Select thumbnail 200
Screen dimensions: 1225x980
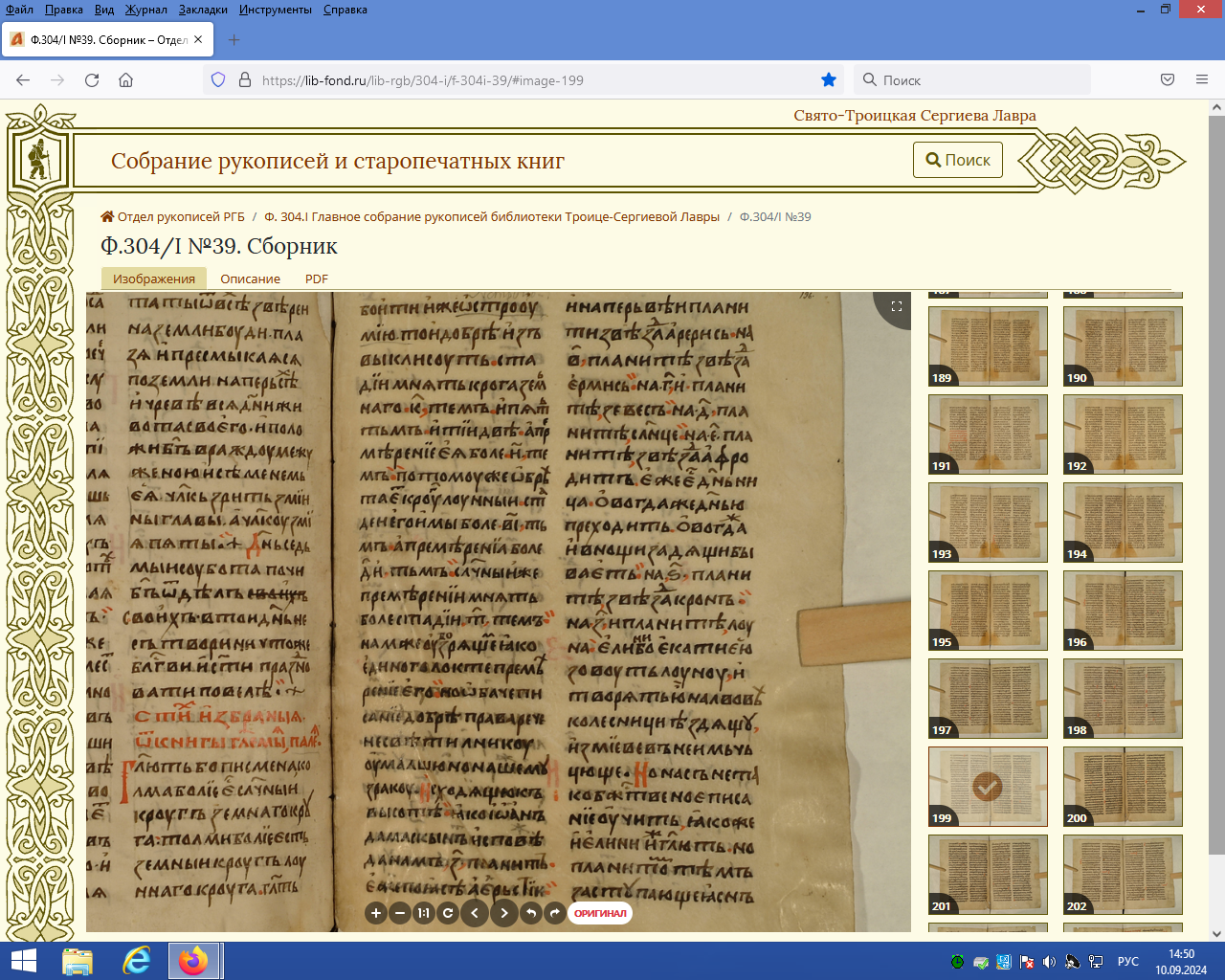coord(1123,787)
